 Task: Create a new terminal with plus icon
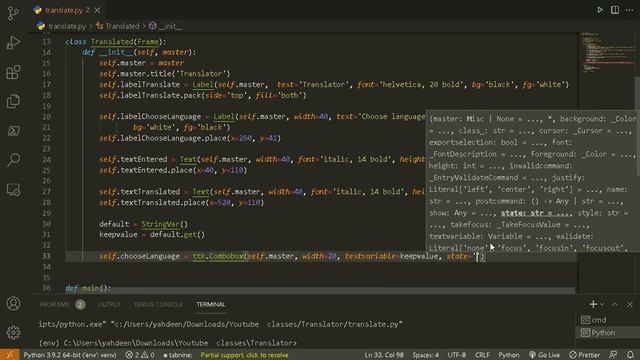coord(593,304)
